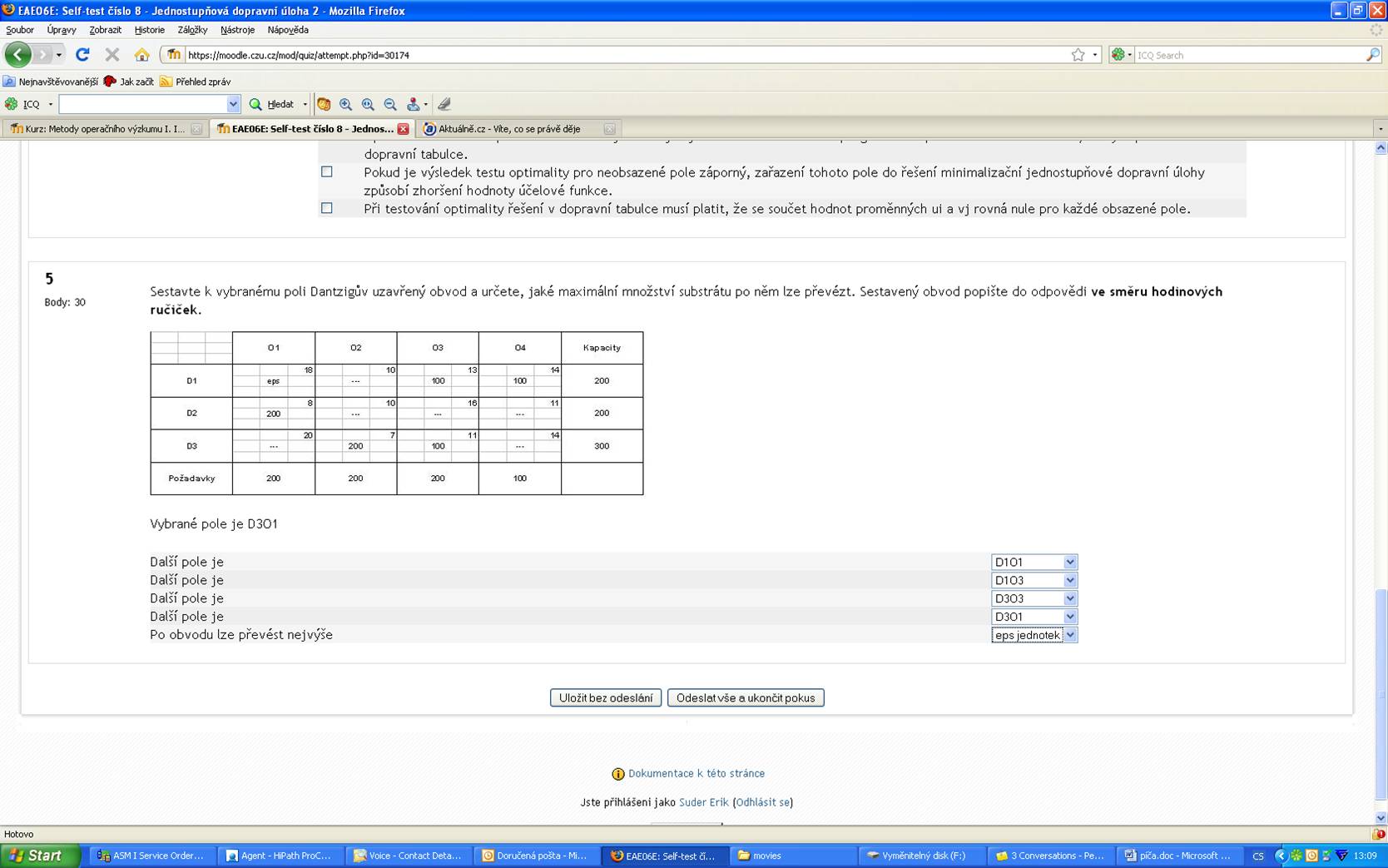Open the Windows Start button
Image resolution: width=1388 pixels, height=868 pixels.
click(x=39, y=856)
